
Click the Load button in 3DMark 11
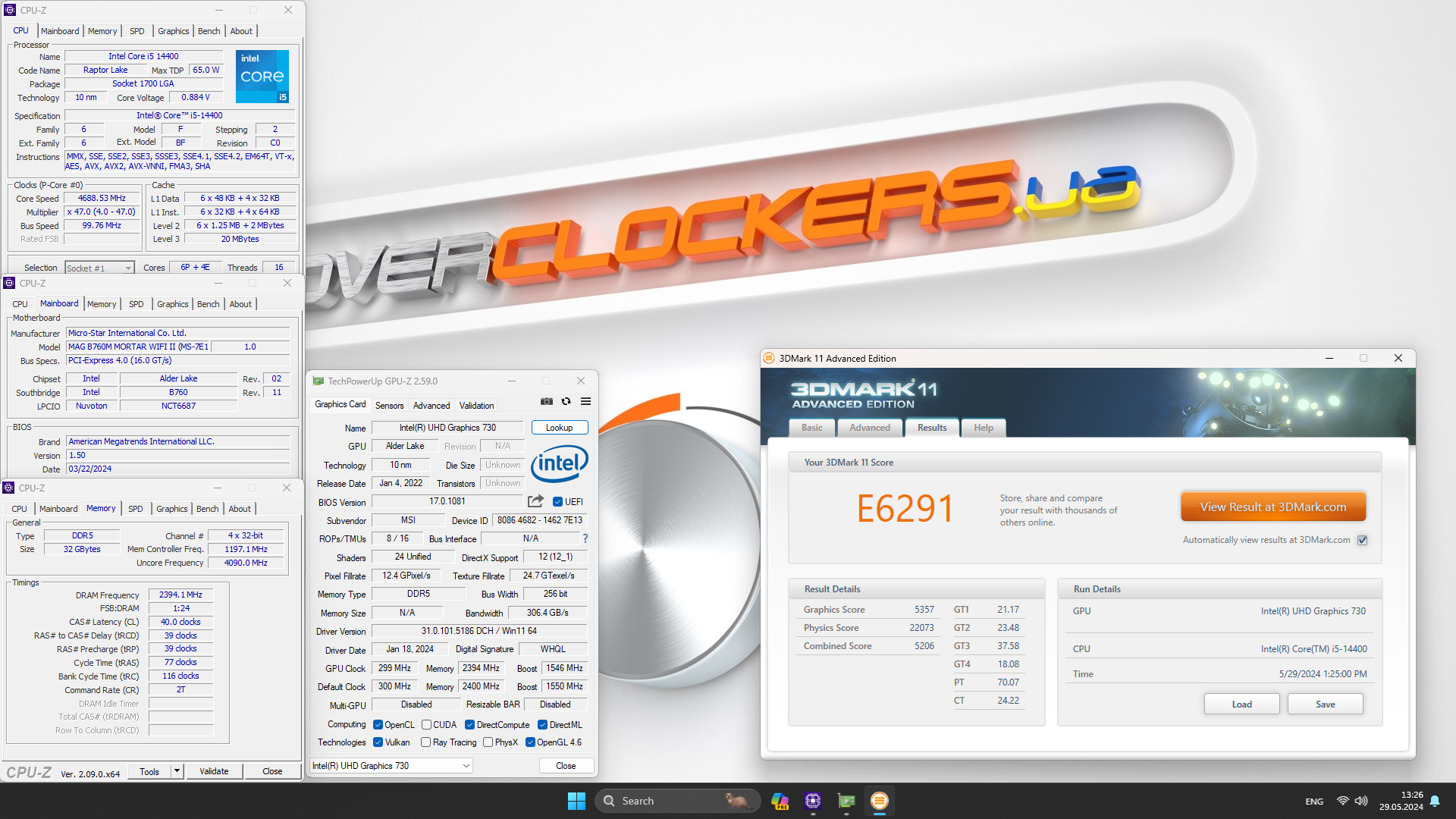coord(1242,704)
